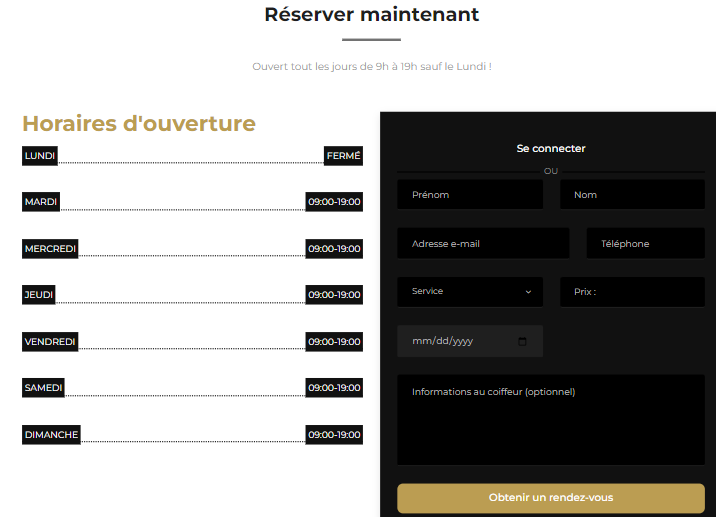Click the 09:00-19:00 hours for Jeudi

(334, 295)
